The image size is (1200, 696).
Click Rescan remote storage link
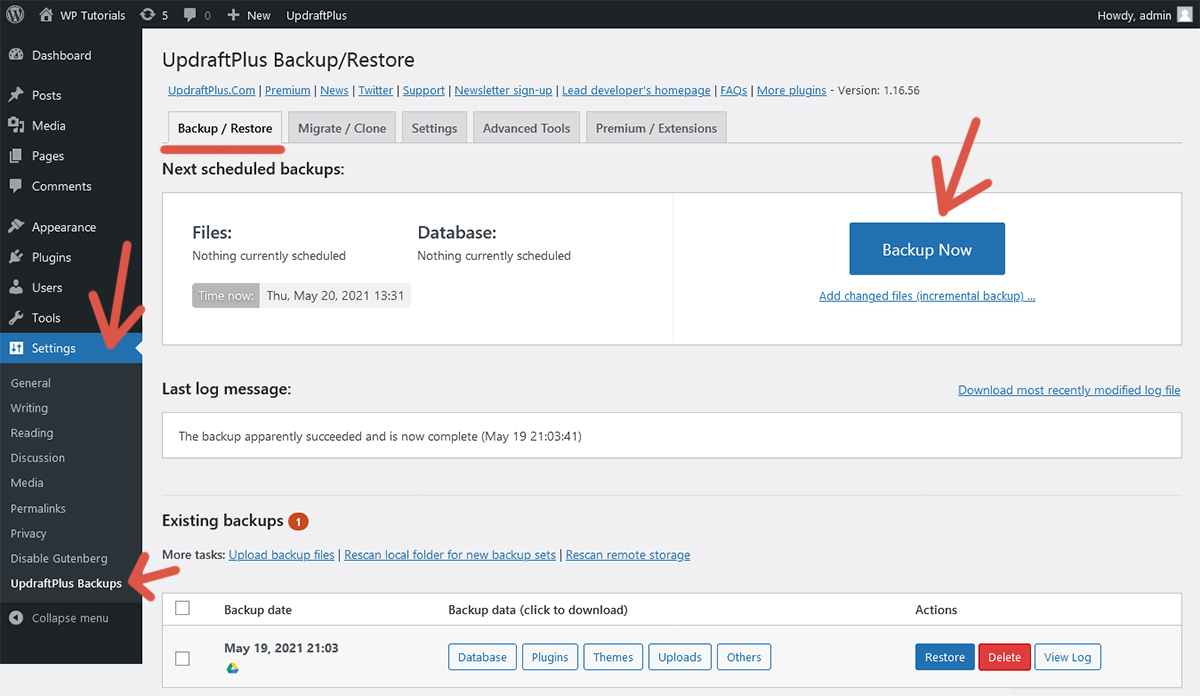point(628,555)
